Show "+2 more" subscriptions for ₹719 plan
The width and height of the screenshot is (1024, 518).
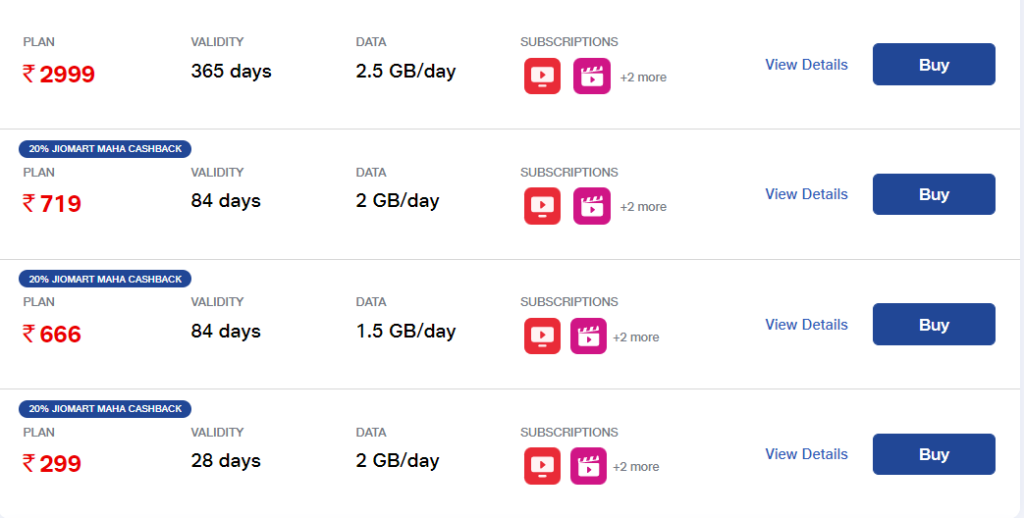(x=643, y=207)
